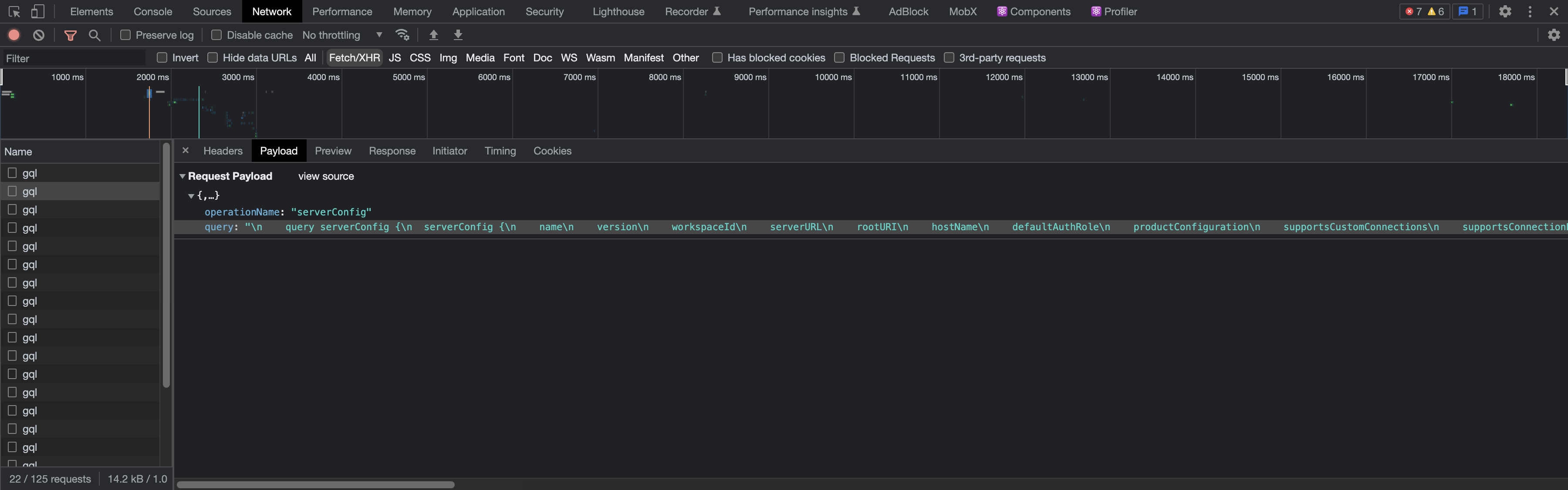Check Hide data URLs filter
This screenshot has height=490, width=1568.
[x=213, y=57]
